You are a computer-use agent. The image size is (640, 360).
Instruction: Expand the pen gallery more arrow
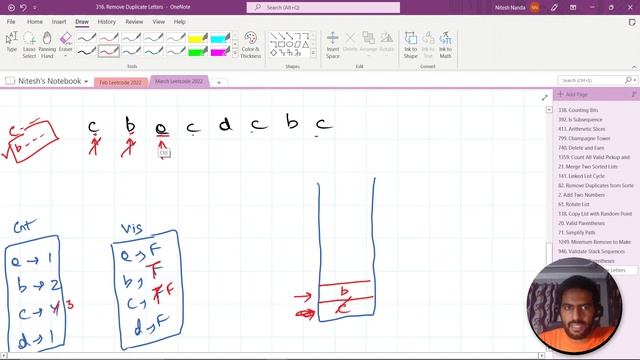[235, 53]
